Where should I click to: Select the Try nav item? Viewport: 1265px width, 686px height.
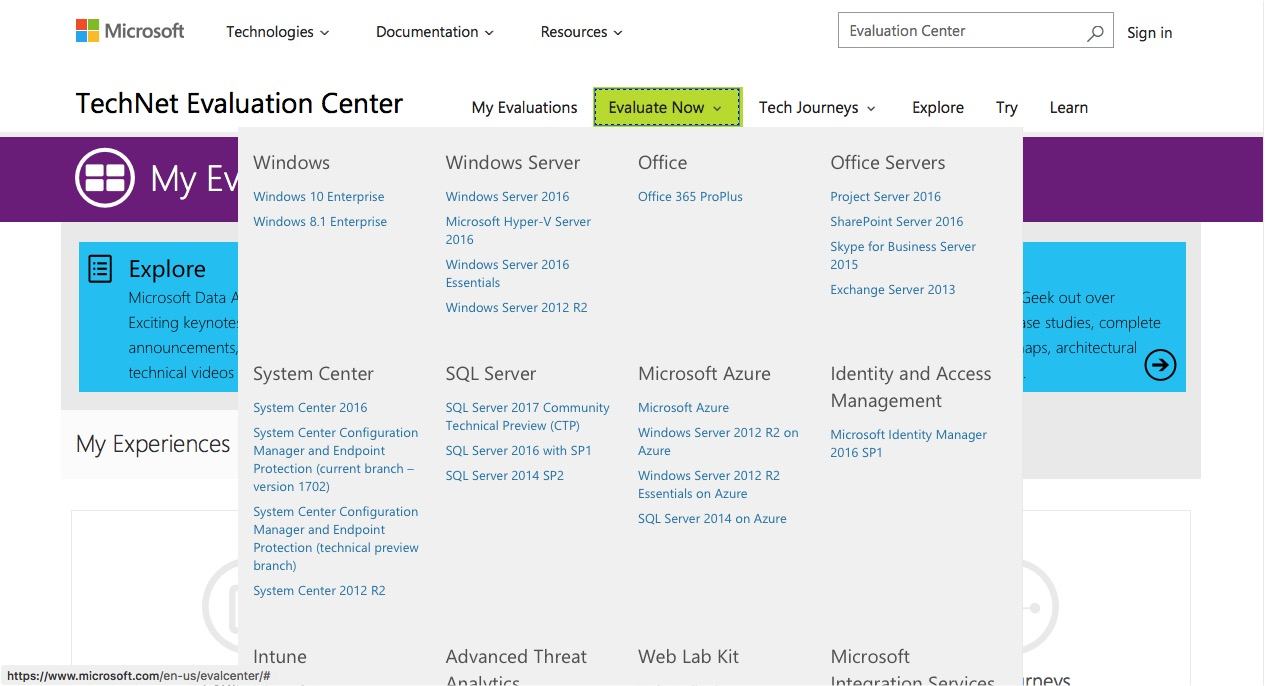click(1007, 107)
